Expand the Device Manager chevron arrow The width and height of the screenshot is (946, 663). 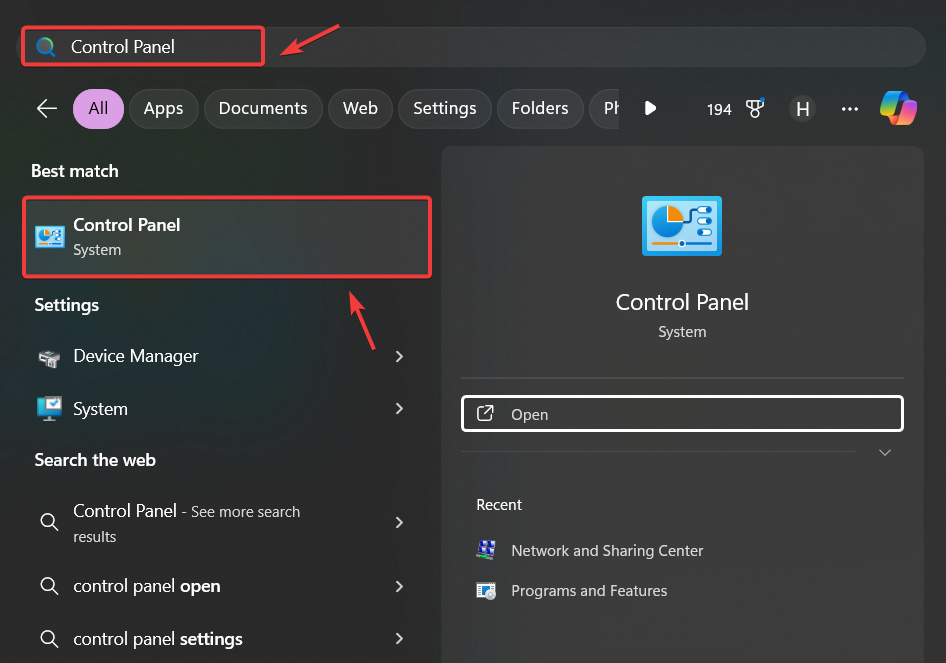[399, 357]
